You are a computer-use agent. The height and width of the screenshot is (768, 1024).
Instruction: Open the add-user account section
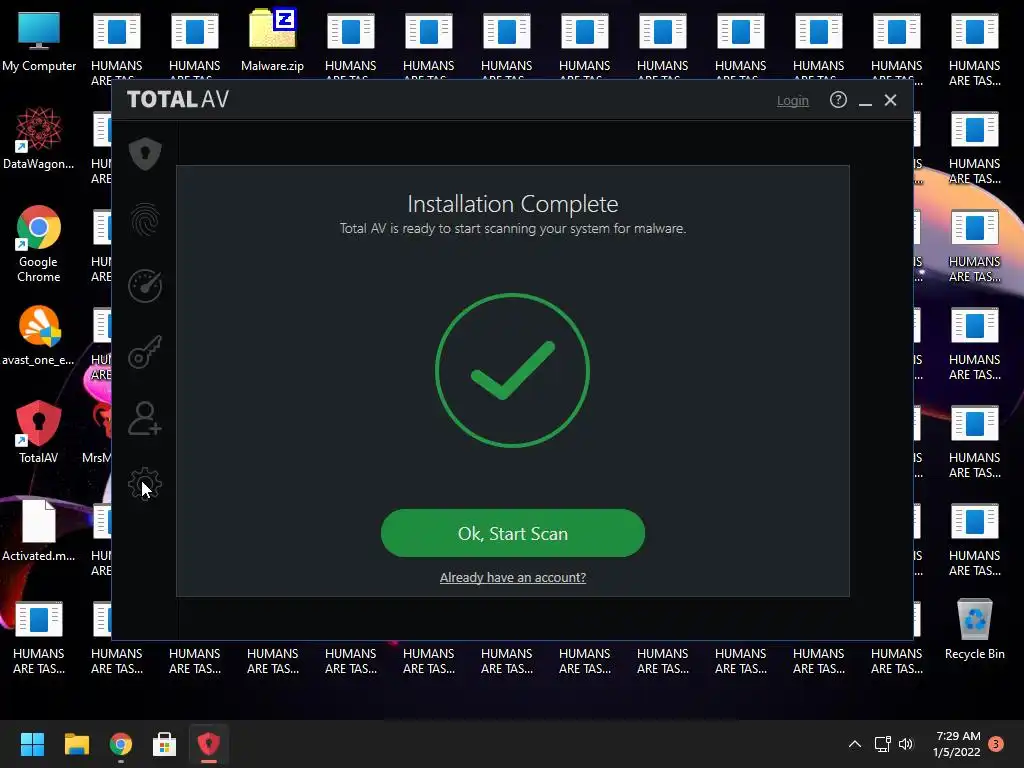point(145,418)
